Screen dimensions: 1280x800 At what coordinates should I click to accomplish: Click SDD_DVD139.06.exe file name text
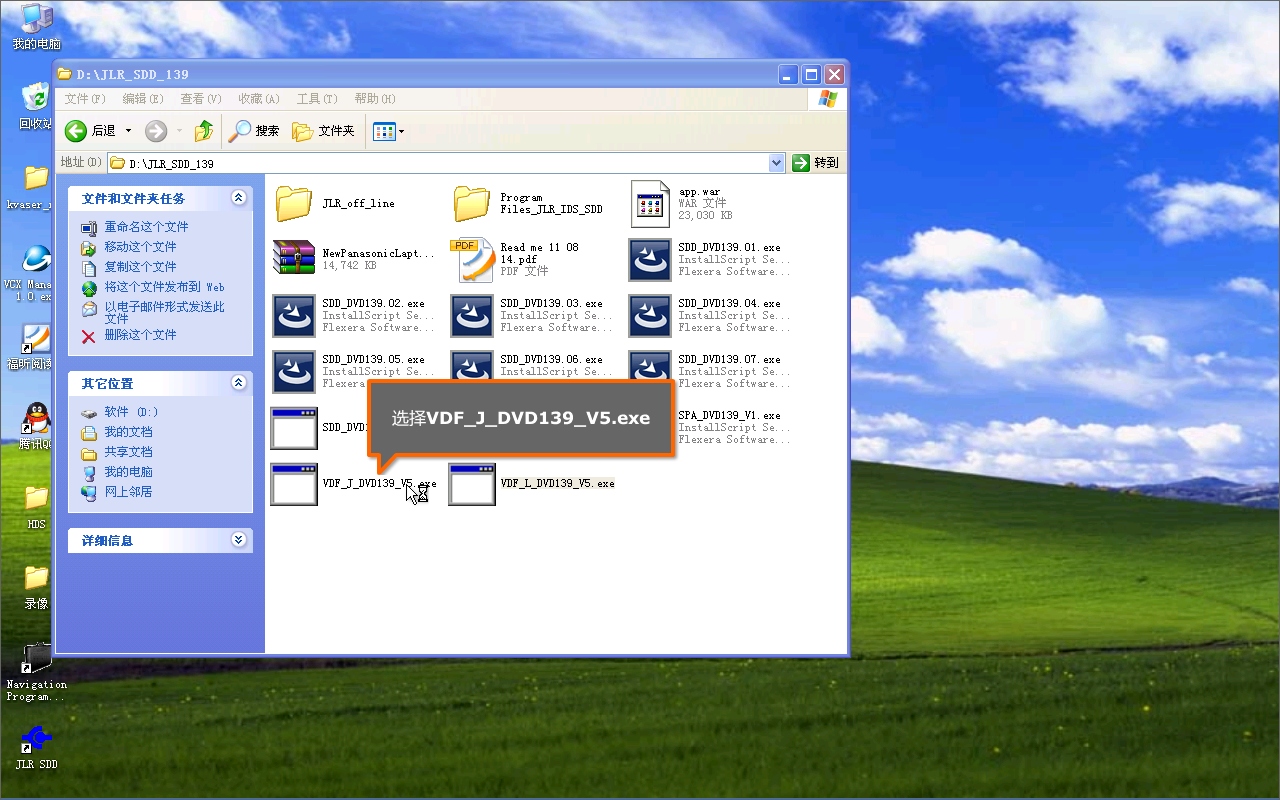coord(551,359)
